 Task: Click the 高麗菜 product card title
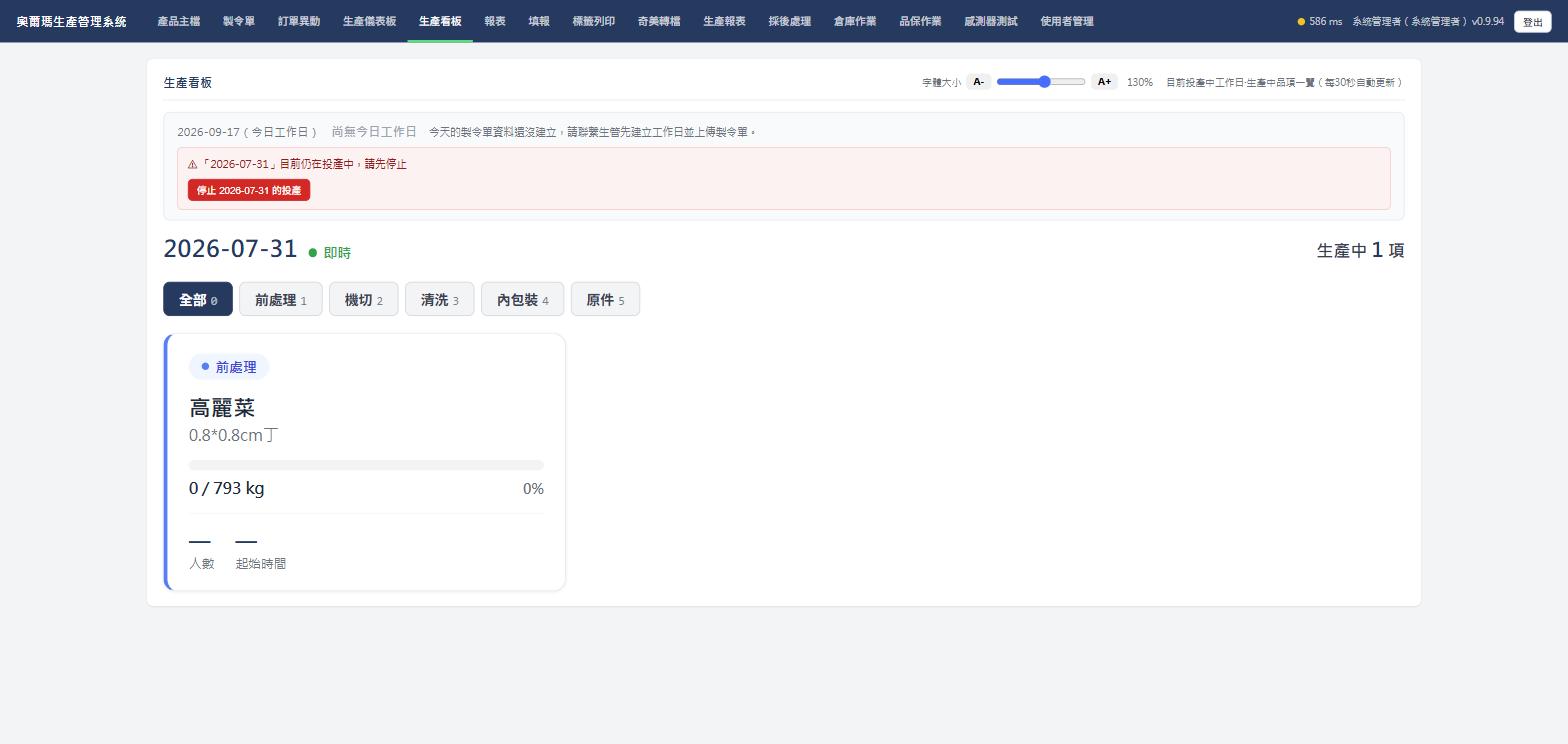(222, 408)
